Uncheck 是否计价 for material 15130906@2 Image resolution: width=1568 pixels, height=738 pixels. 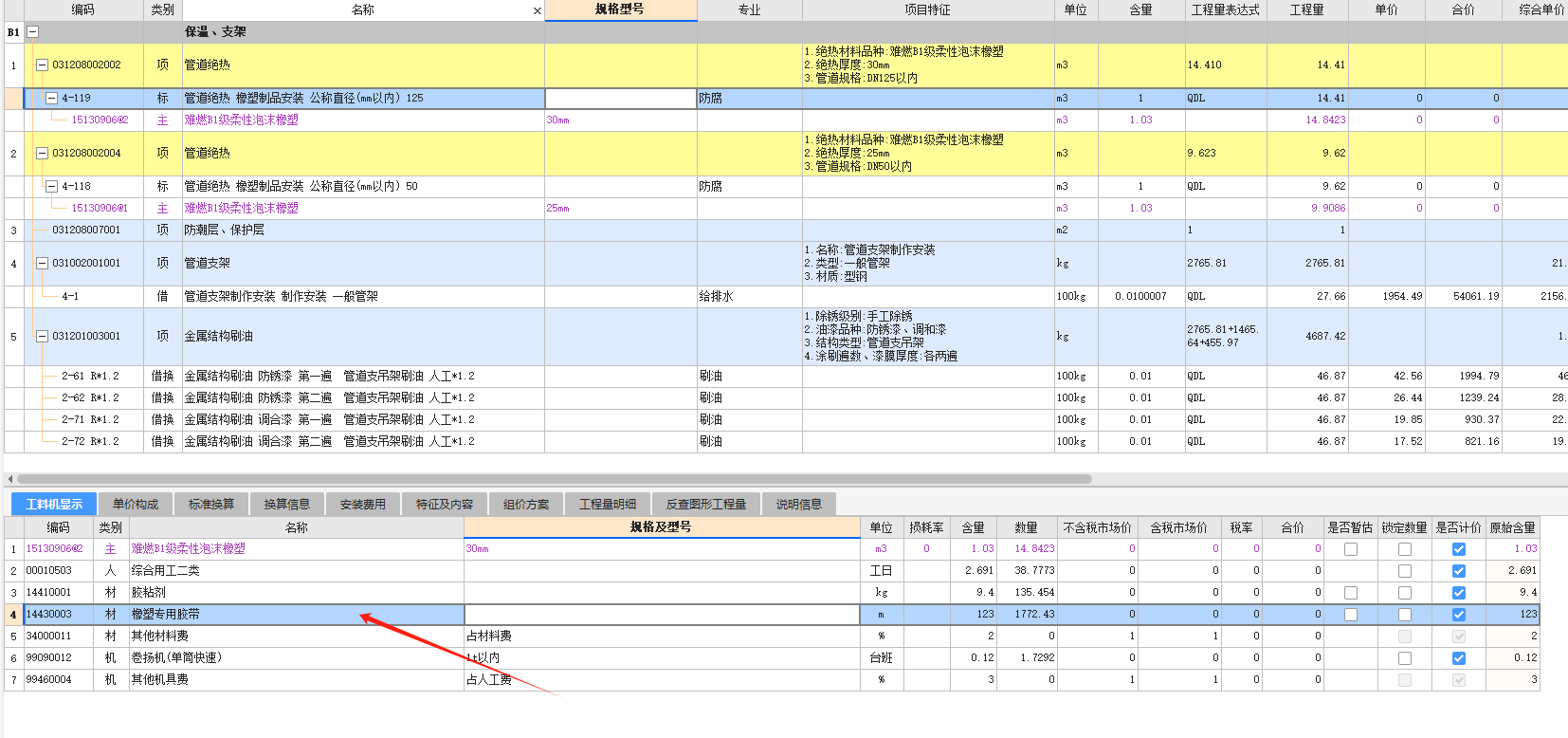(x=1459, y=549)
